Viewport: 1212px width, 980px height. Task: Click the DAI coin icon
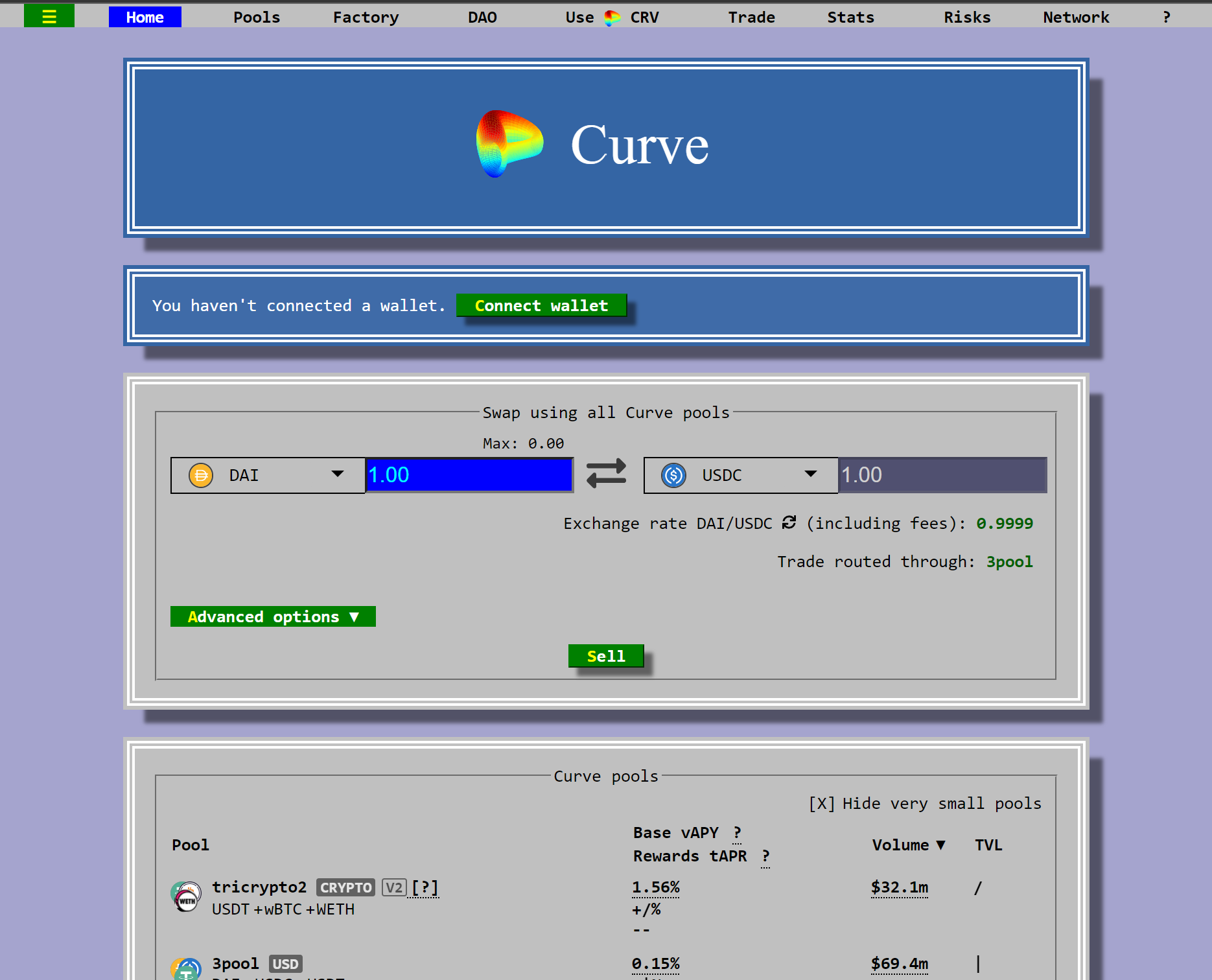coord(201,475)
